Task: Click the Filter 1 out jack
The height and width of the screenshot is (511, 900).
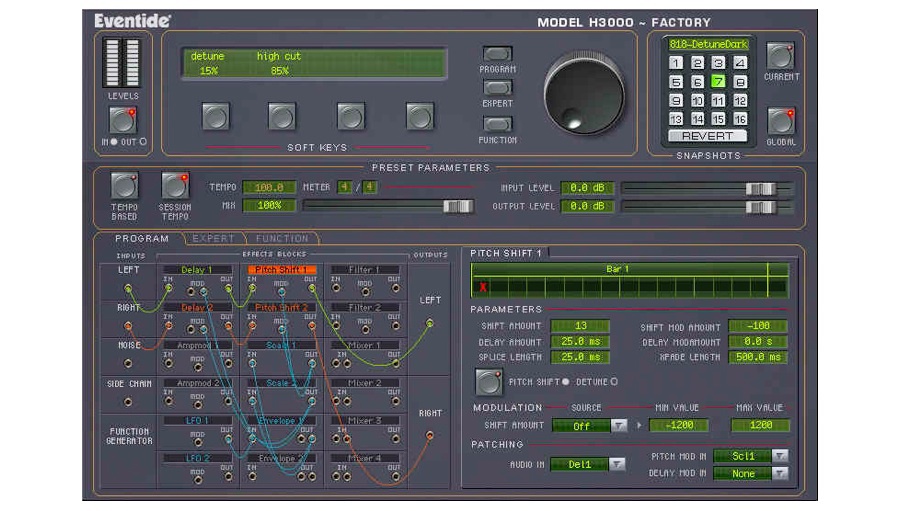Action: coord(395,288)
